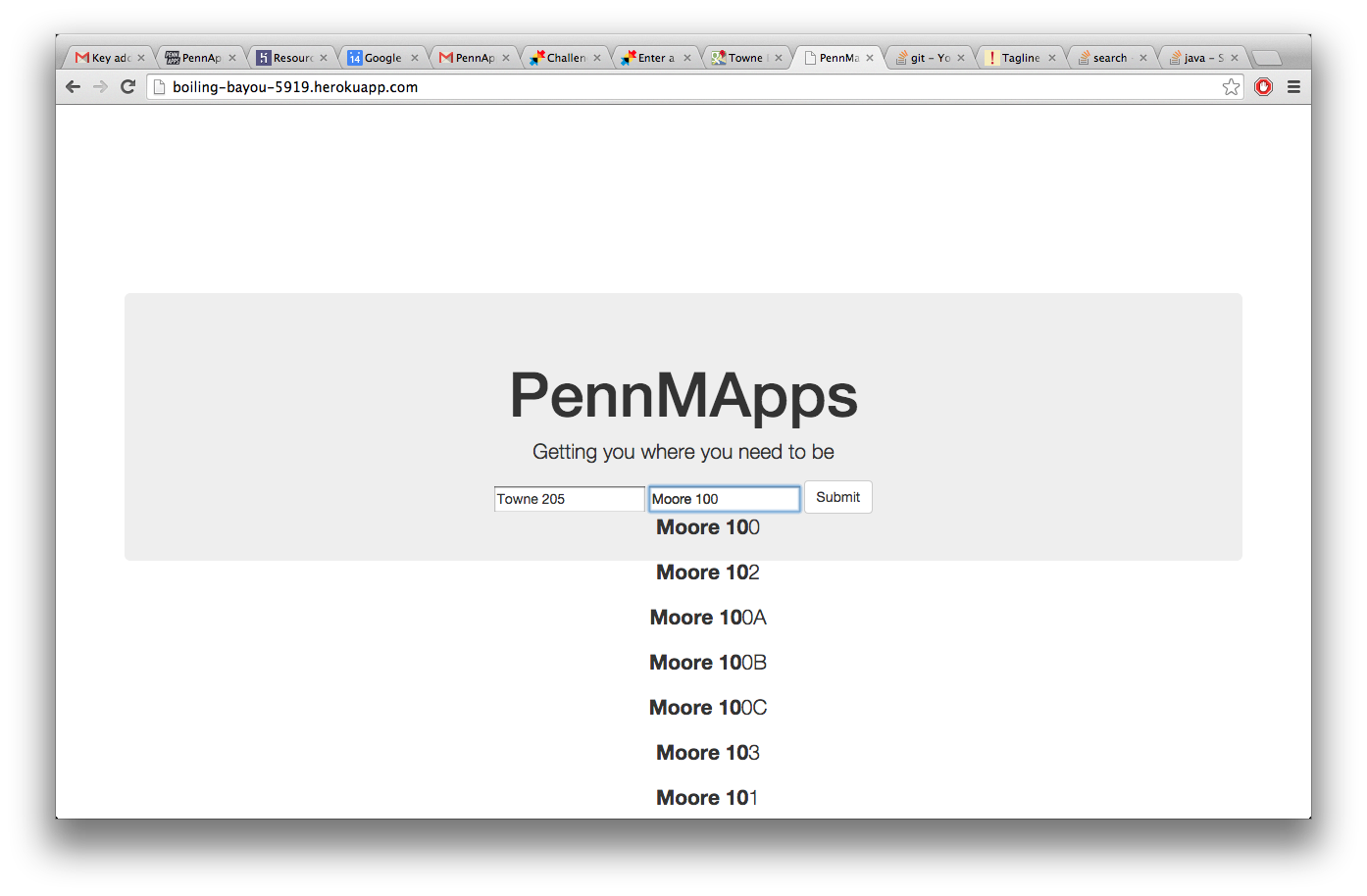Close the 'java - S' tab
This screenshot has height=896, width=1367.
point(1235,58)
